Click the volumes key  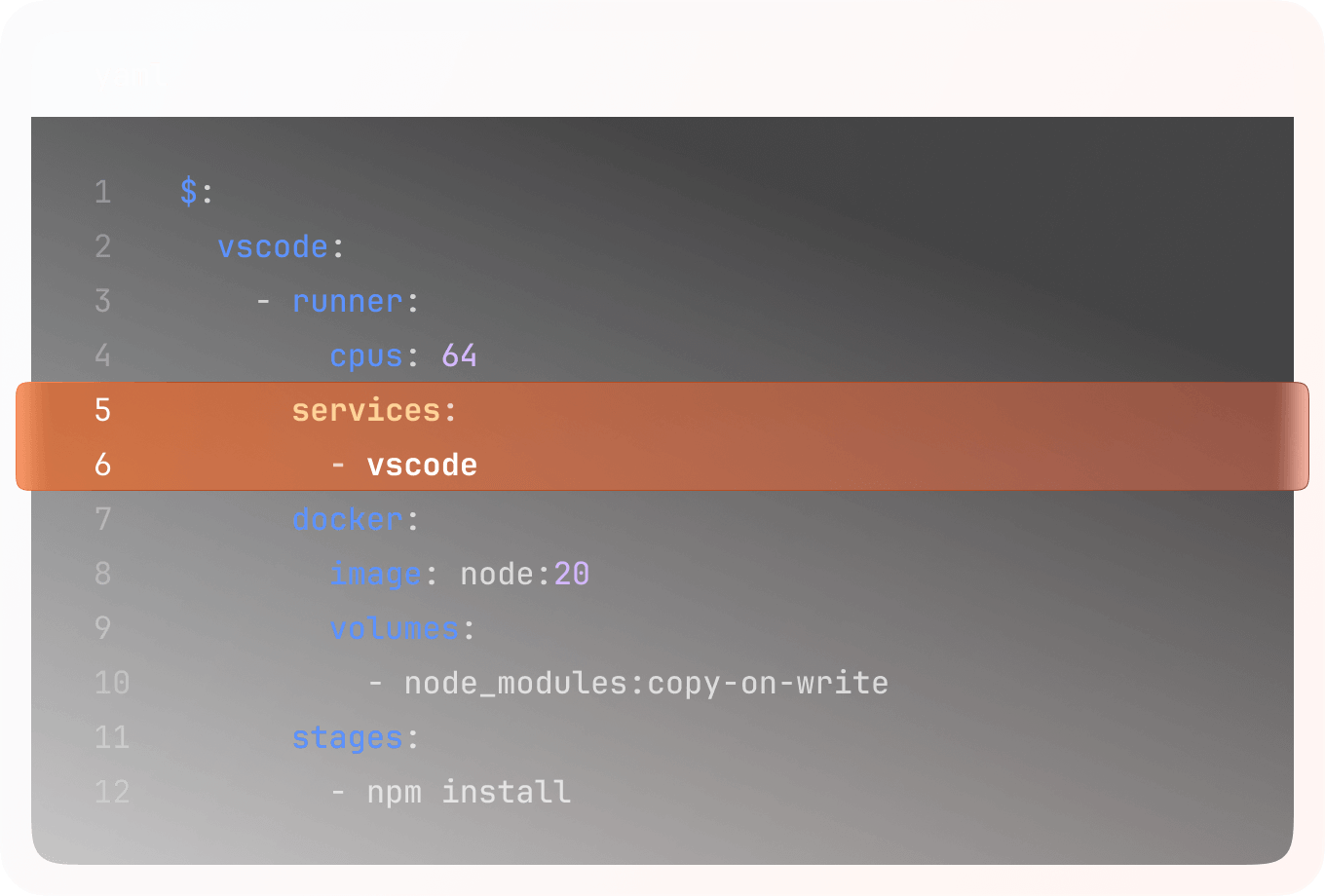[x=395, y=628]
